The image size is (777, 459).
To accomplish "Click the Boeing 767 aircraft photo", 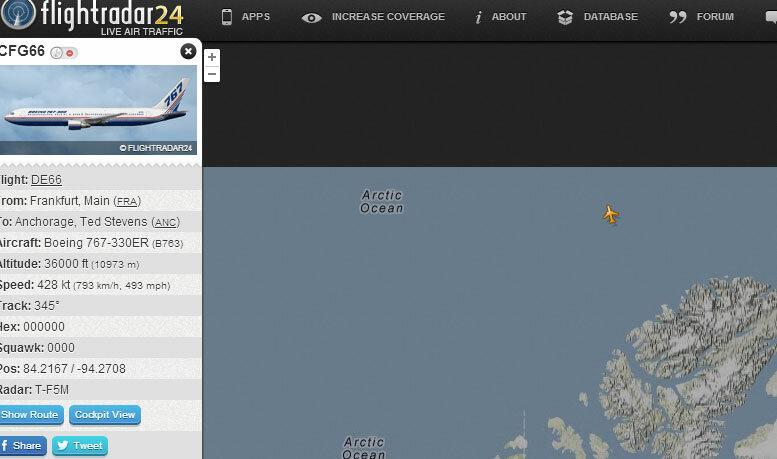I will [98, 110].
